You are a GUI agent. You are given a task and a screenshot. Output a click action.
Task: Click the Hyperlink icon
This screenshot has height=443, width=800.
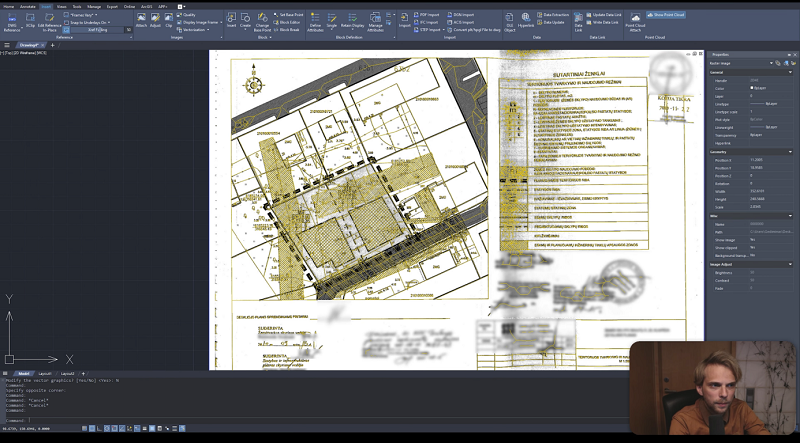tap(526, 22)
